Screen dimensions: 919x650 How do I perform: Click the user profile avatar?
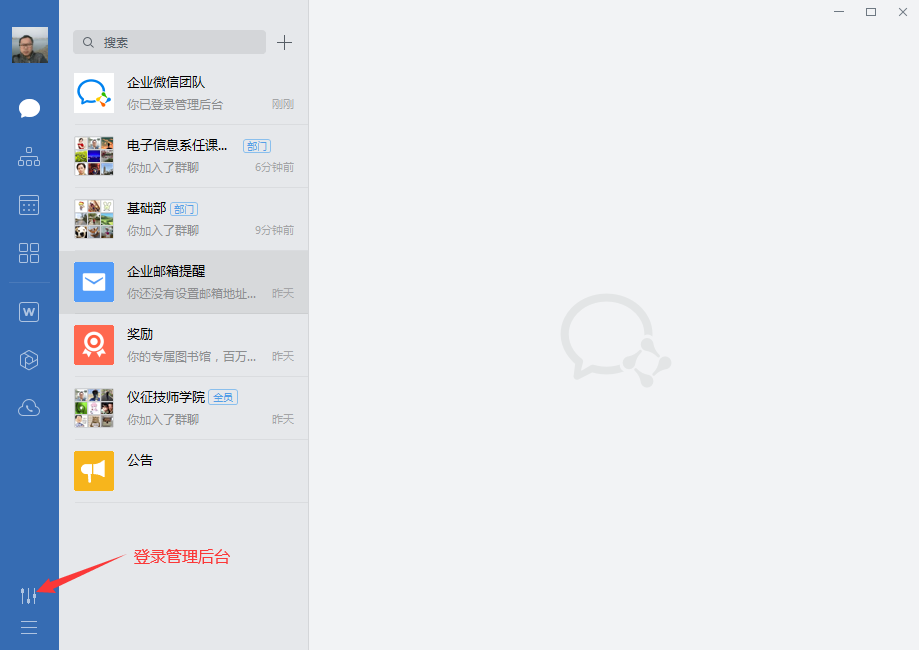point(29,45)
